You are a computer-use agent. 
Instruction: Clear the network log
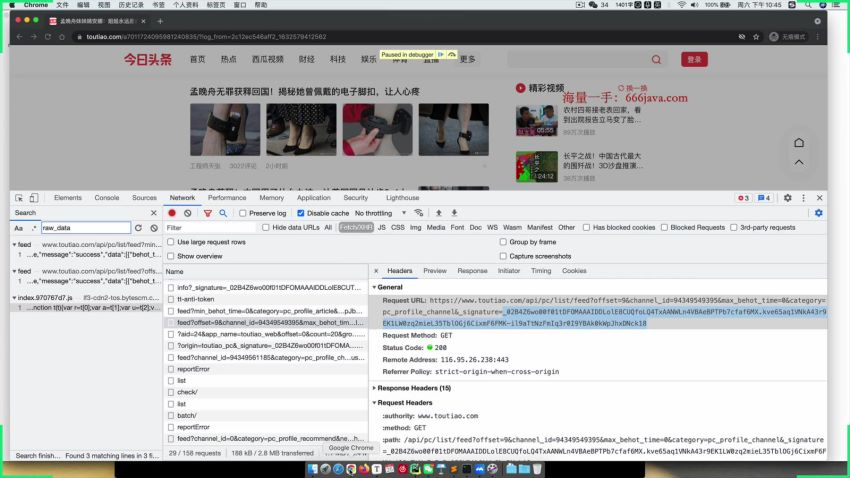pos(187,213)
